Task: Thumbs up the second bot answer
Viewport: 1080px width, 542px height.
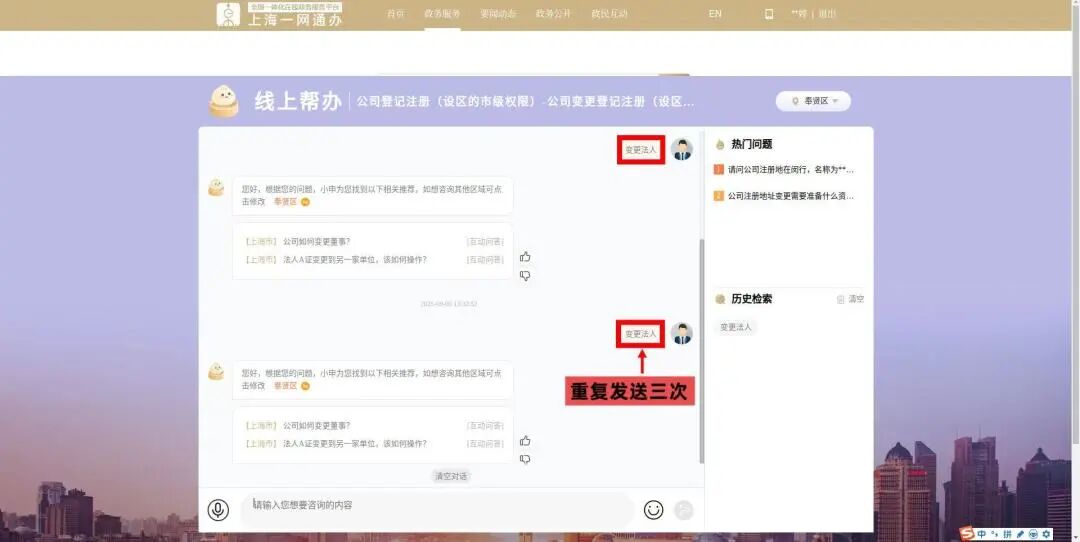Action: point(525,441)
